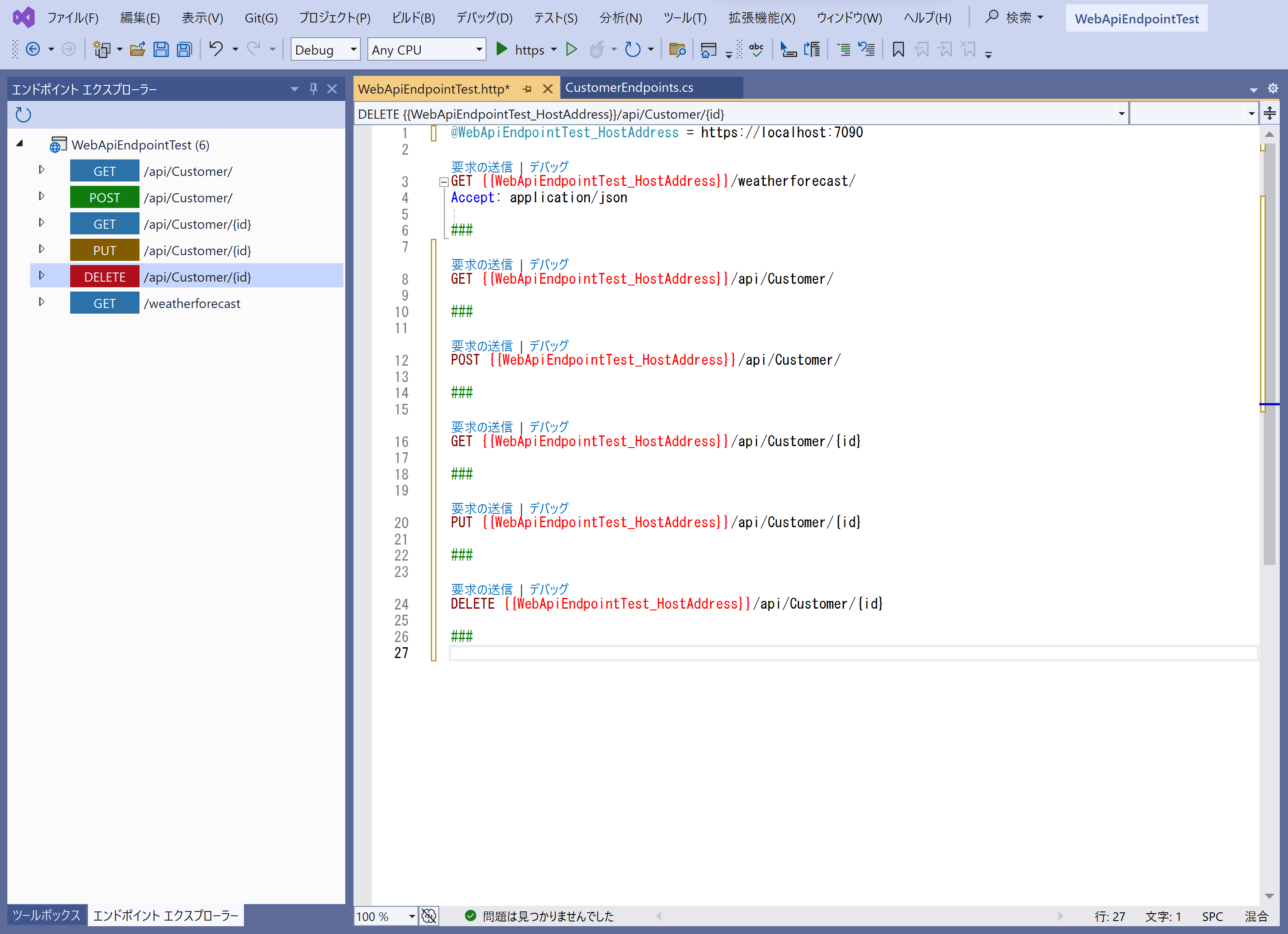
Task: Click 要求の送信 above the DELETE request
Action: 482,589
